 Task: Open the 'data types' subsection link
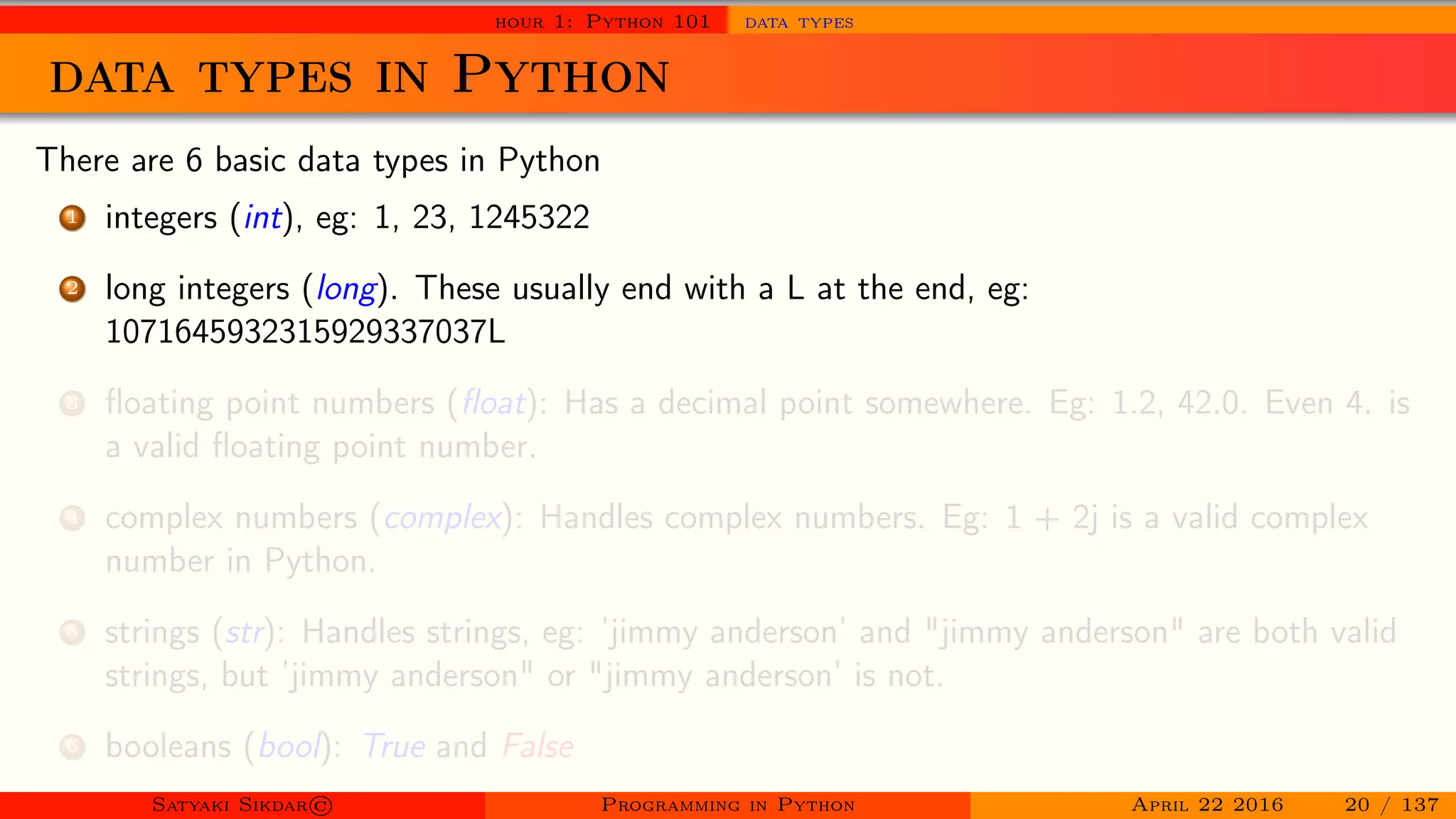[799, 23]
